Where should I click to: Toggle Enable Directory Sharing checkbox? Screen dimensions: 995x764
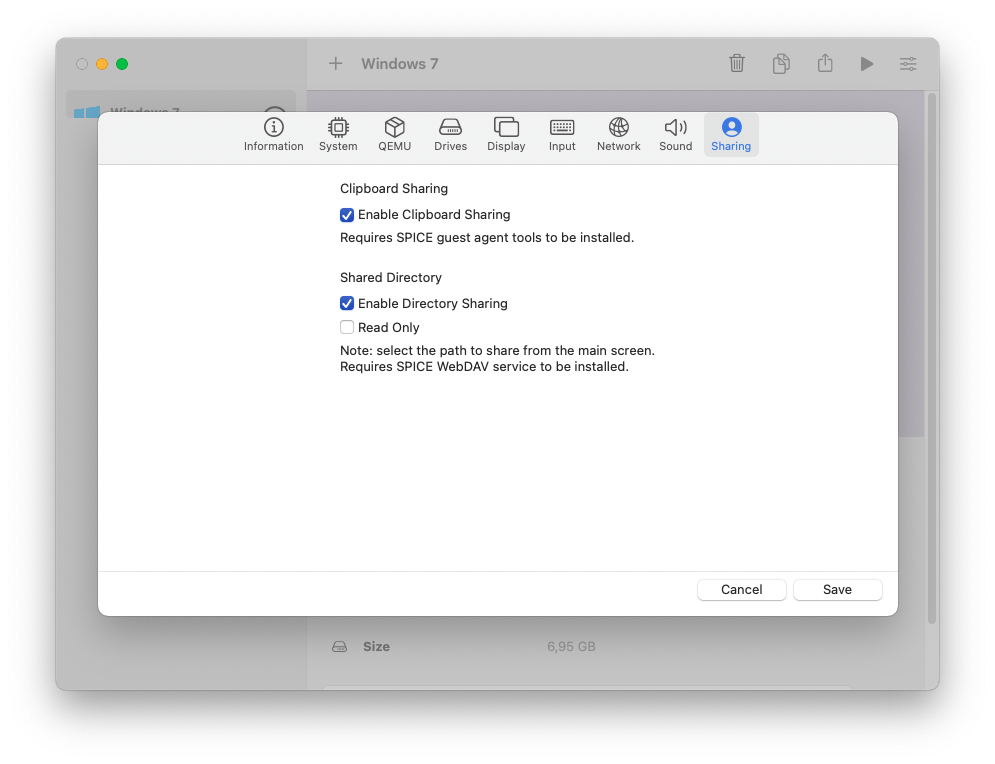click(x=346, y=303)
